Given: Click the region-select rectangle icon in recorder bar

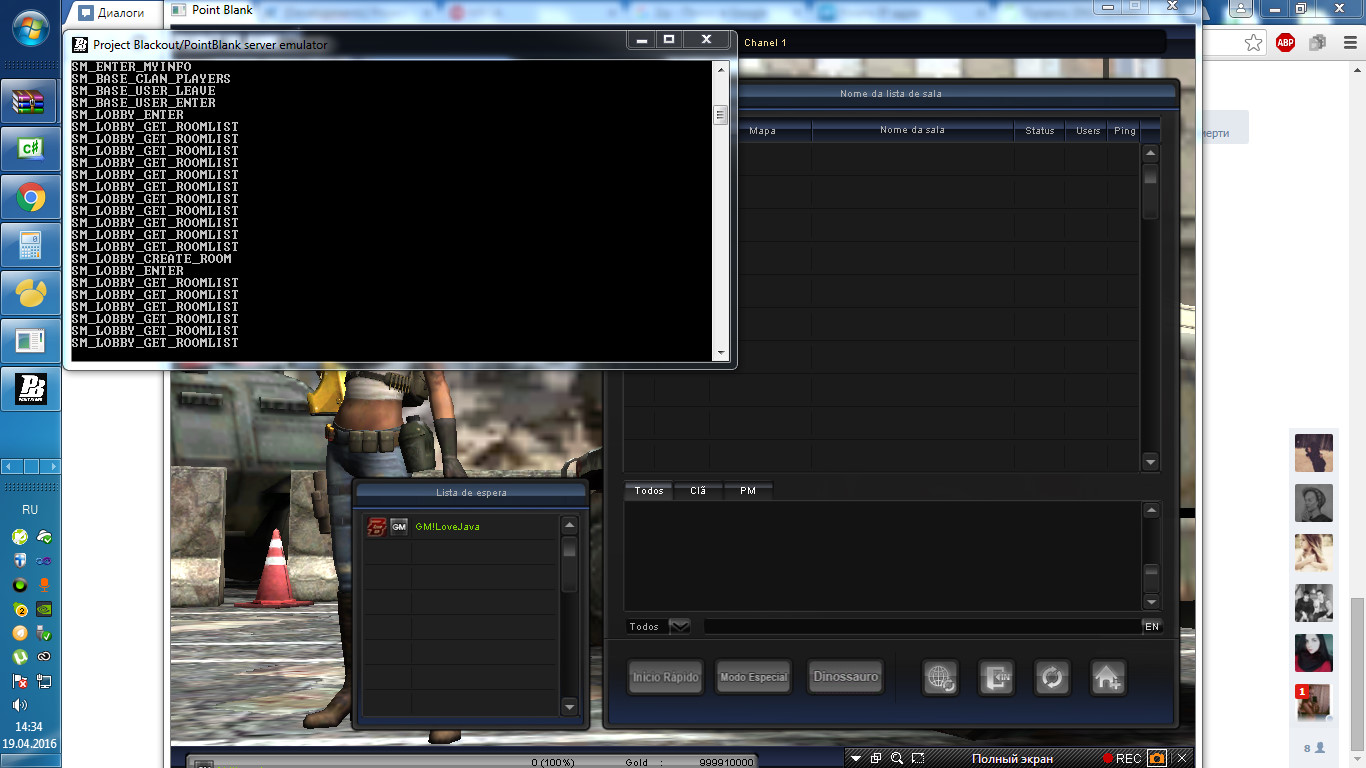Looking at the screenshot, I should pos(918,759).
